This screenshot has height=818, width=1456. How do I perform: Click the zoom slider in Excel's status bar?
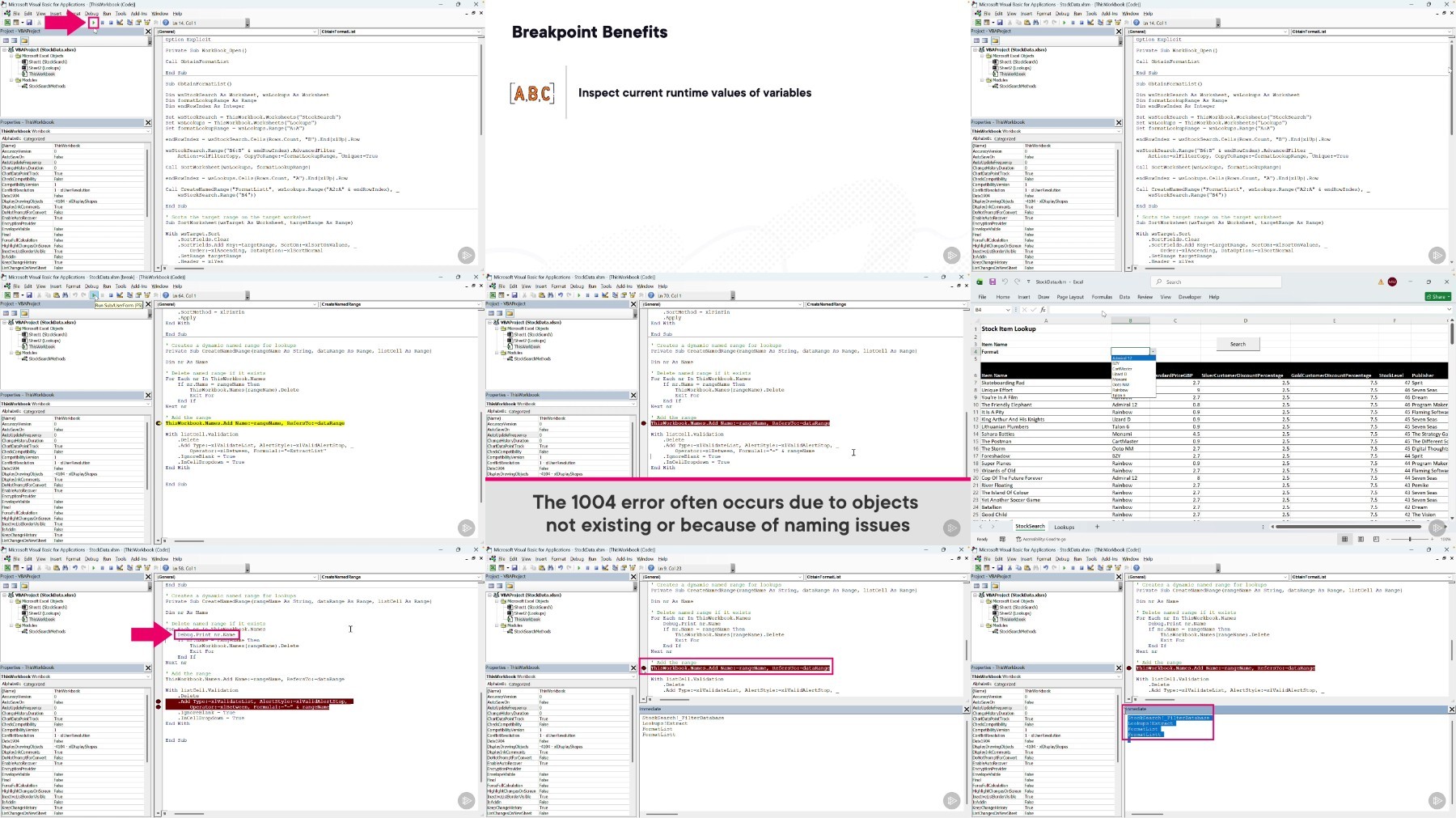point(1409,539)
